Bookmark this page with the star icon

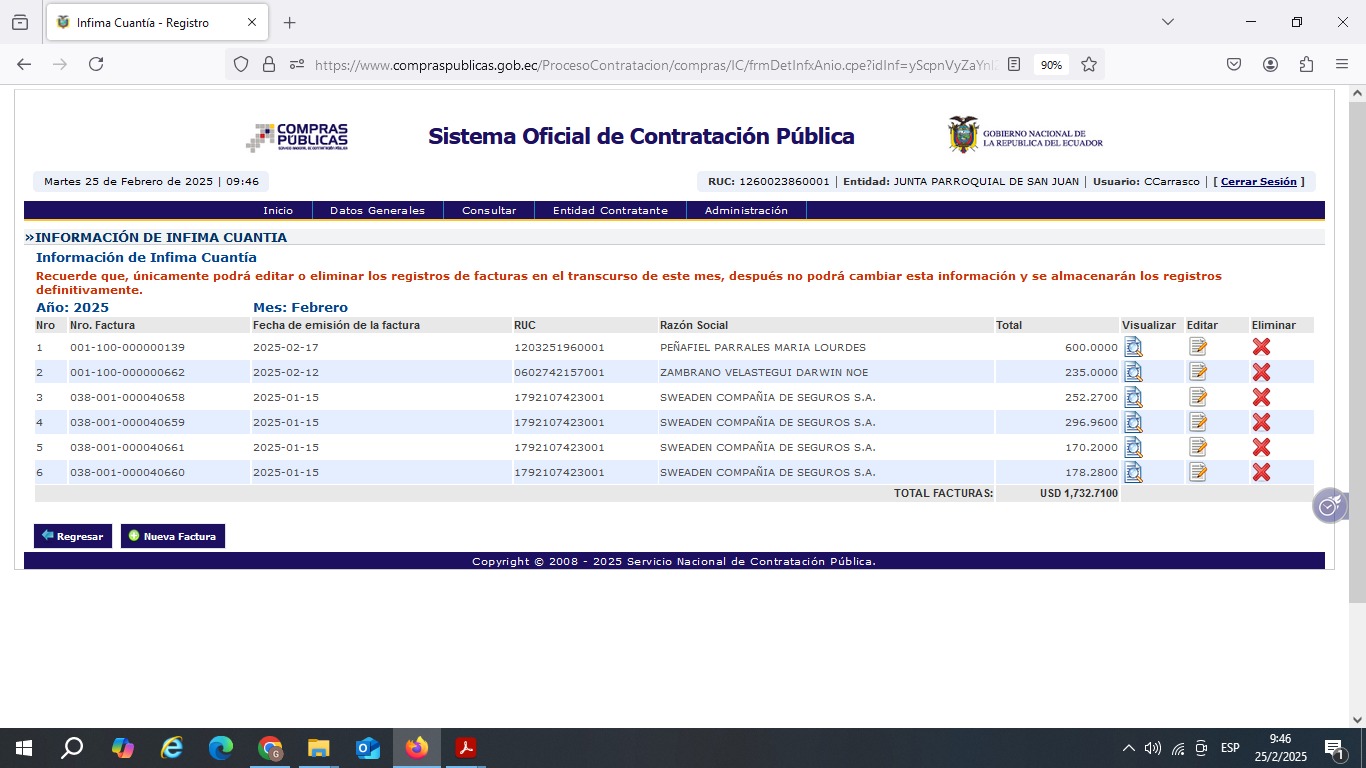click(1089, 64)
